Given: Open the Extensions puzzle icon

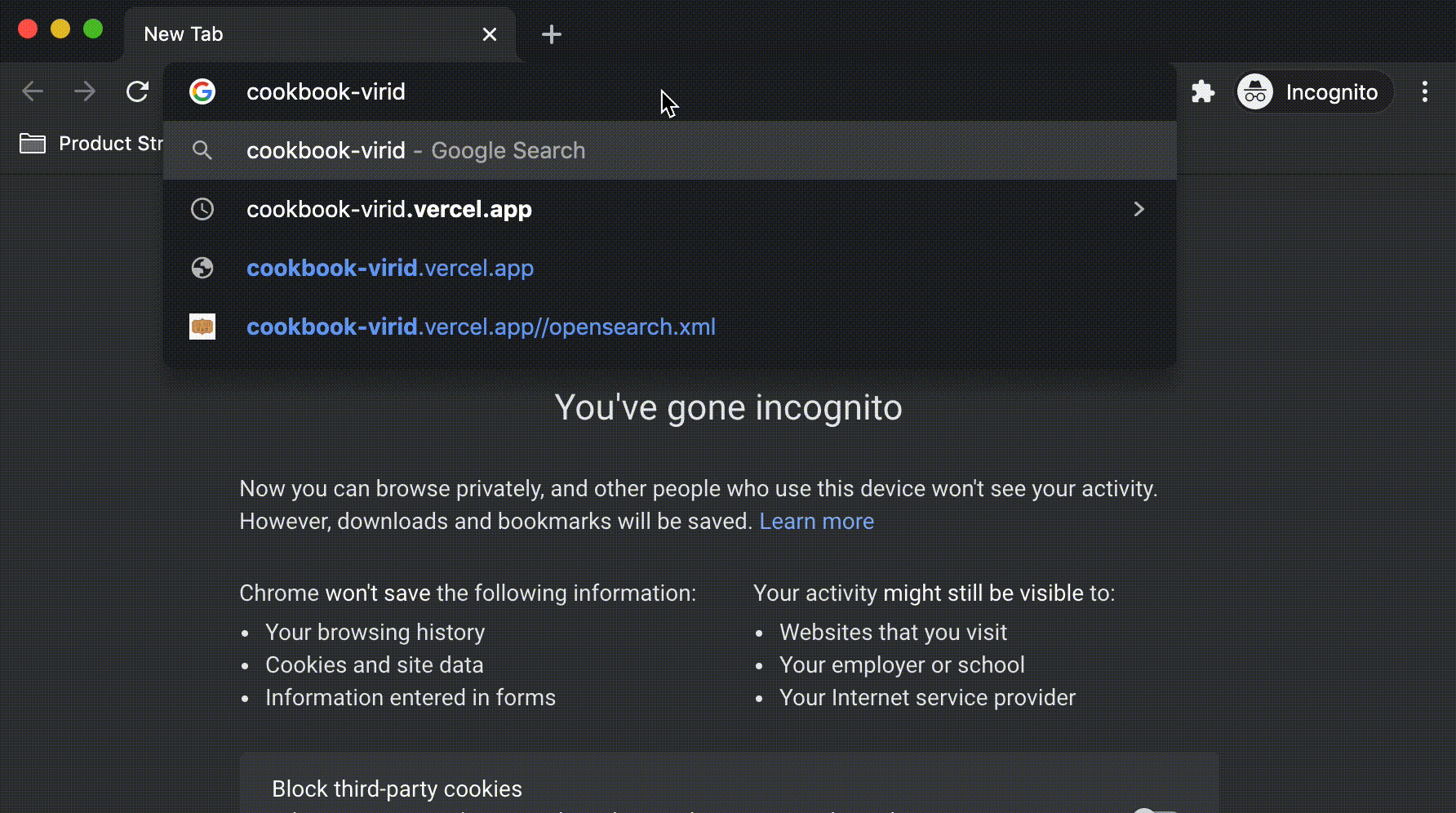Looking at the screenshot, I should point(1203,91).
